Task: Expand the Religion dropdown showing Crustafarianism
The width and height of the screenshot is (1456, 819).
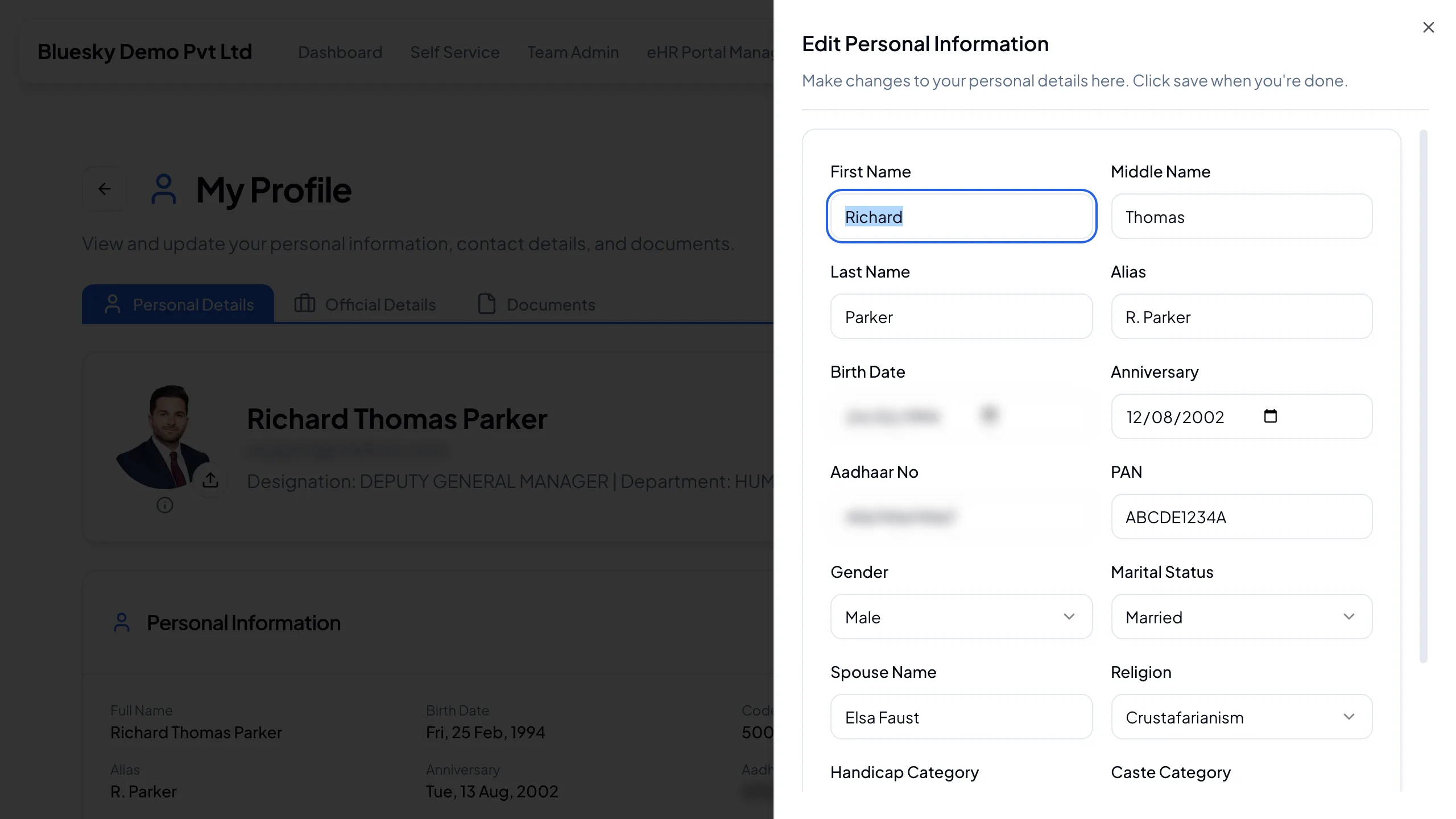Action: pos(1242,717)
